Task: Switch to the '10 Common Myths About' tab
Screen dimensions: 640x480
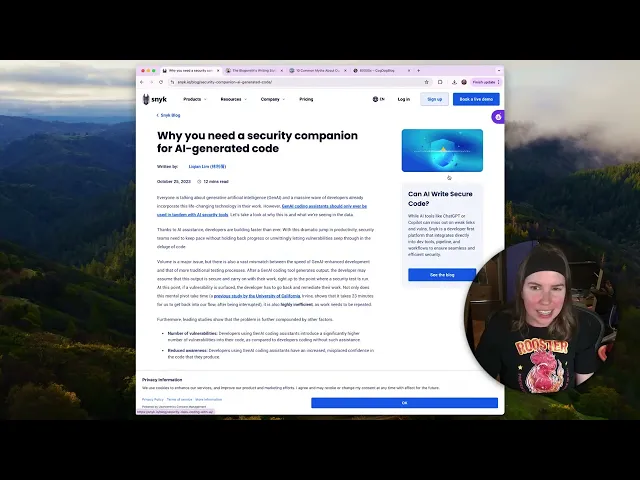Action: click(317, 71)
